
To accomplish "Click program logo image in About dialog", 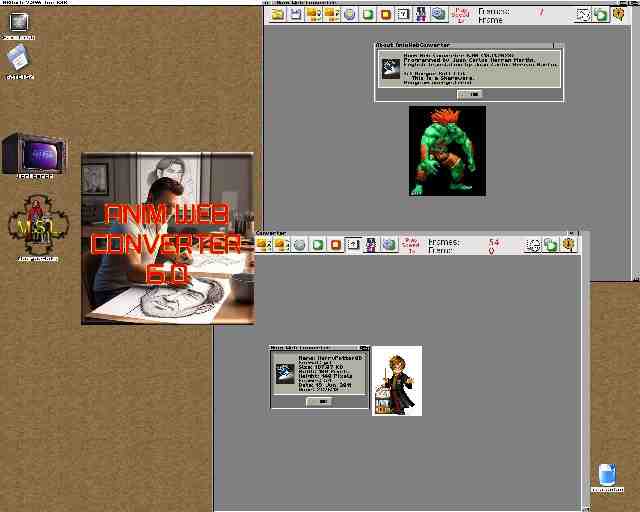I will coord(391,69).
